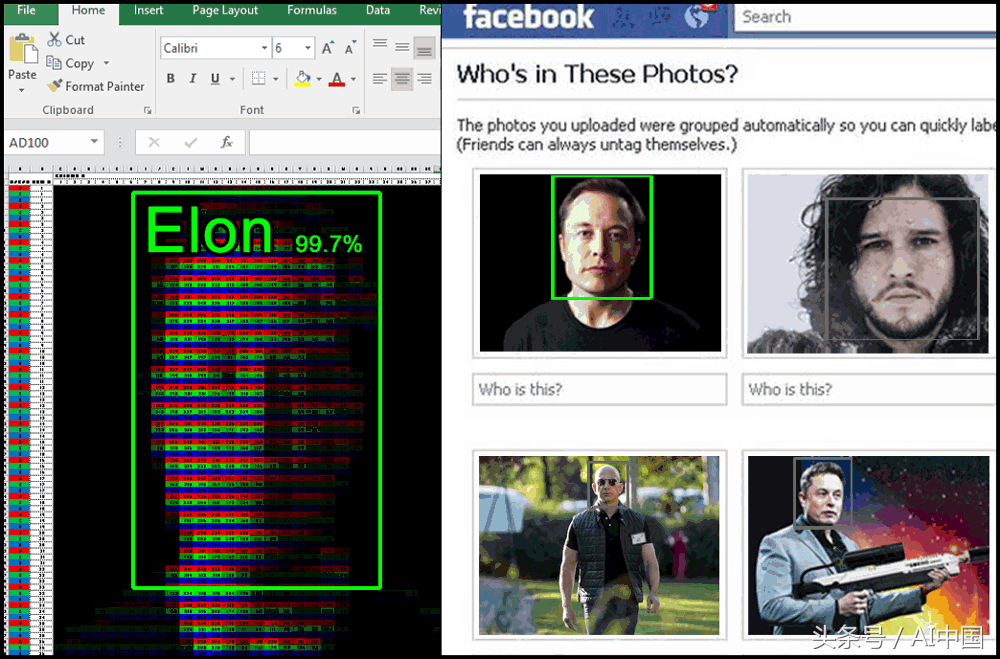Set Top Align for the cell

coord(380,45)
